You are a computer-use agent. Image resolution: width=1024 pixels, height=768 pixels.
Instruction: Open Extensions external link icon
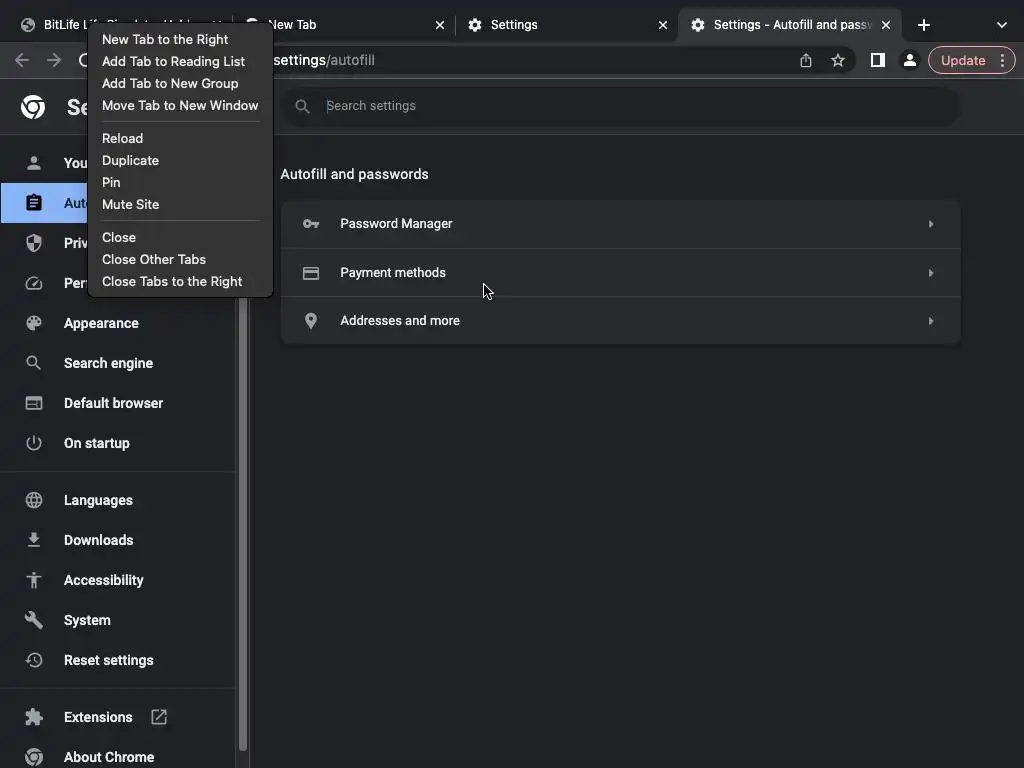tap(159, 717)
